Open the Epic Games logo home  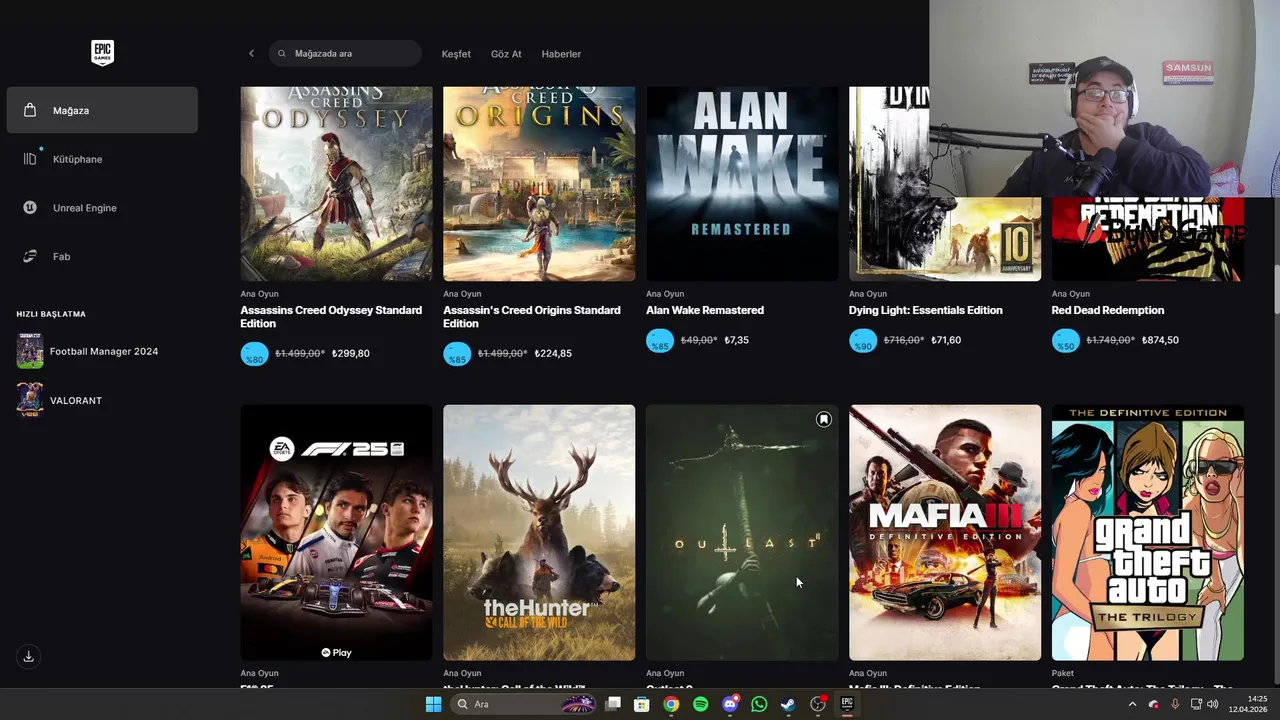coord(102,53)
